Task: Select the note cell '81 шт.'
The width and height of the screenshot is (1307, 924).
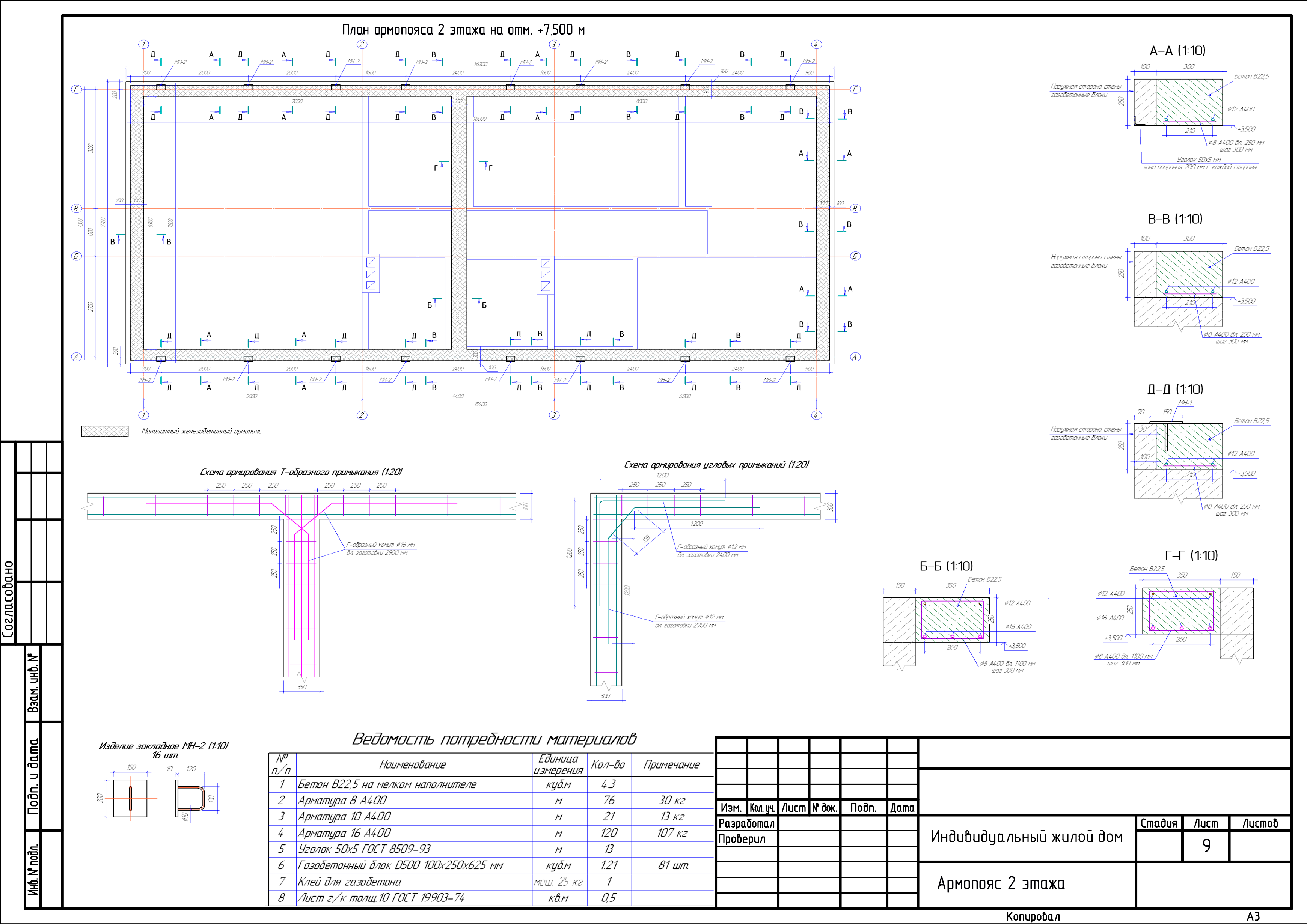Action: [x=674, y=865]
